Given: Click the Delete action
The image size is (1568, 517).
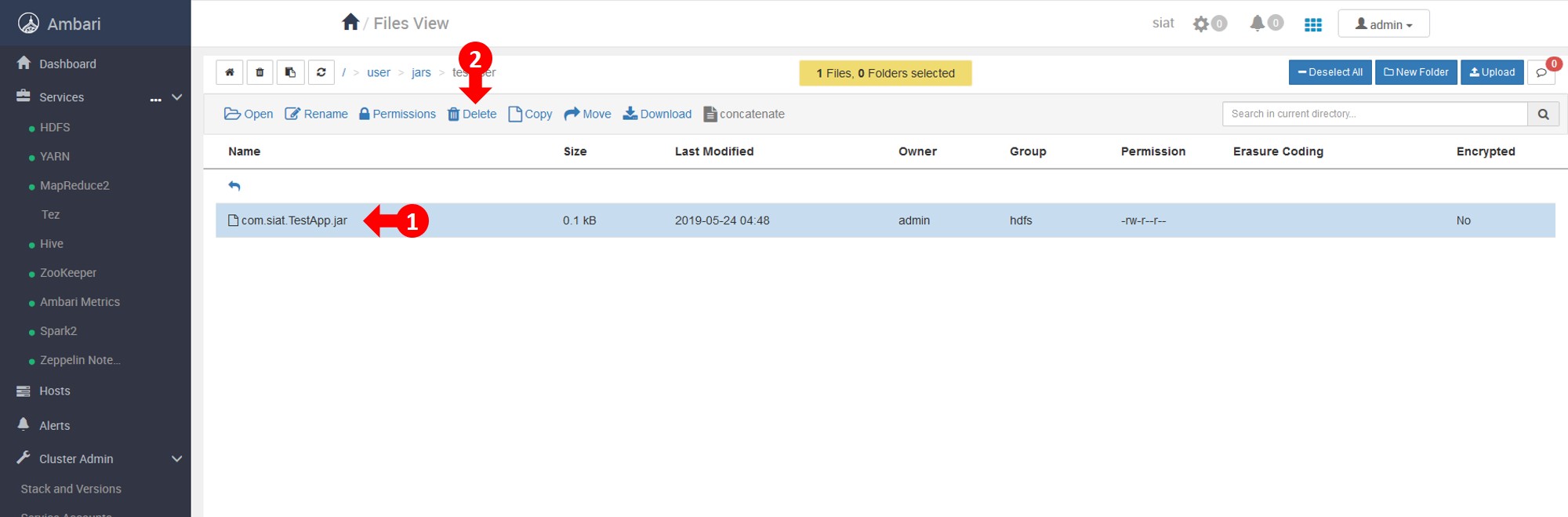Looking at the screenshot, I should [472, 114].
